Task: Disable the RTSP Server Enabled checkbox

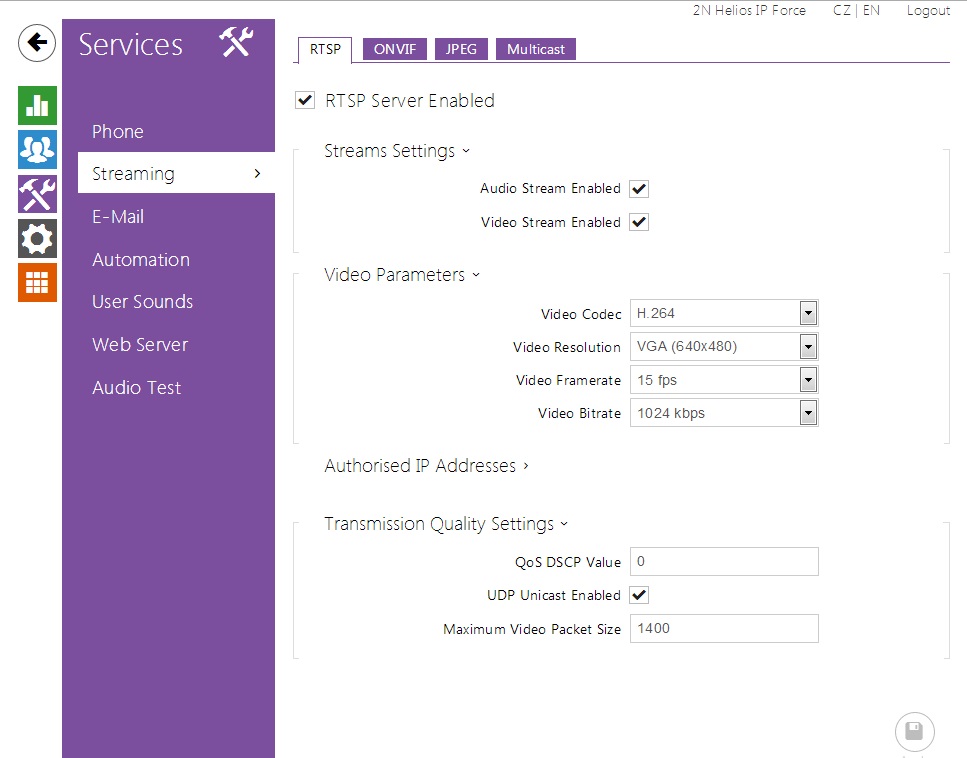Action: [306, 100]
